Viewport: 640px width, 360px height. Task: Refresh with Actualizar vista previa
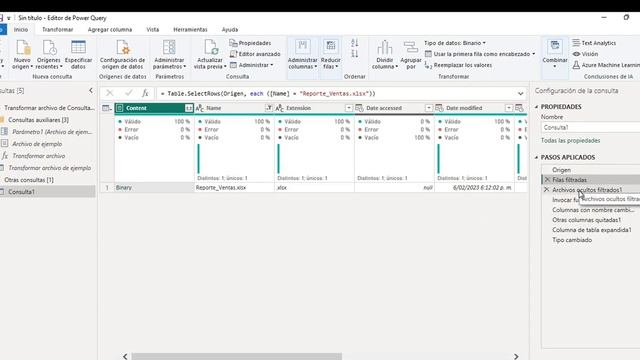210,54
